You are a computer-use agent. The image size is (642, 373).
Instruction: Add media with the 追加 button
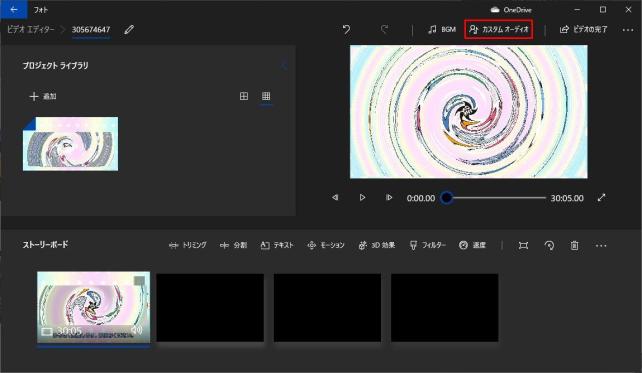tap(43, 96)
